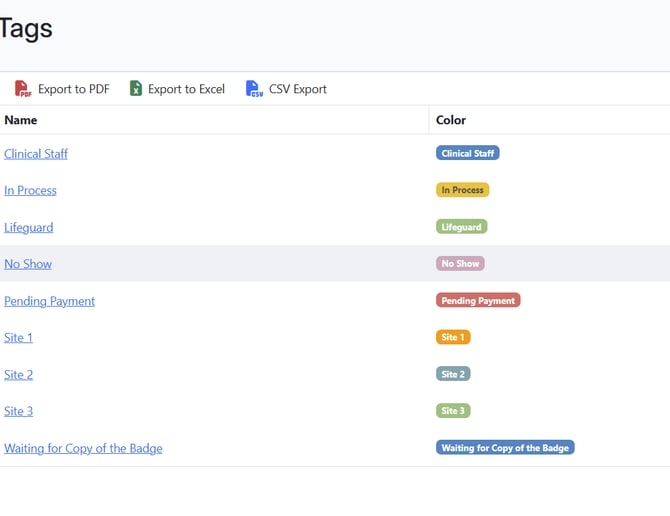
Task: Open the Pending Payment tag link
Action: pyautogui.click(x=50, y=301)
